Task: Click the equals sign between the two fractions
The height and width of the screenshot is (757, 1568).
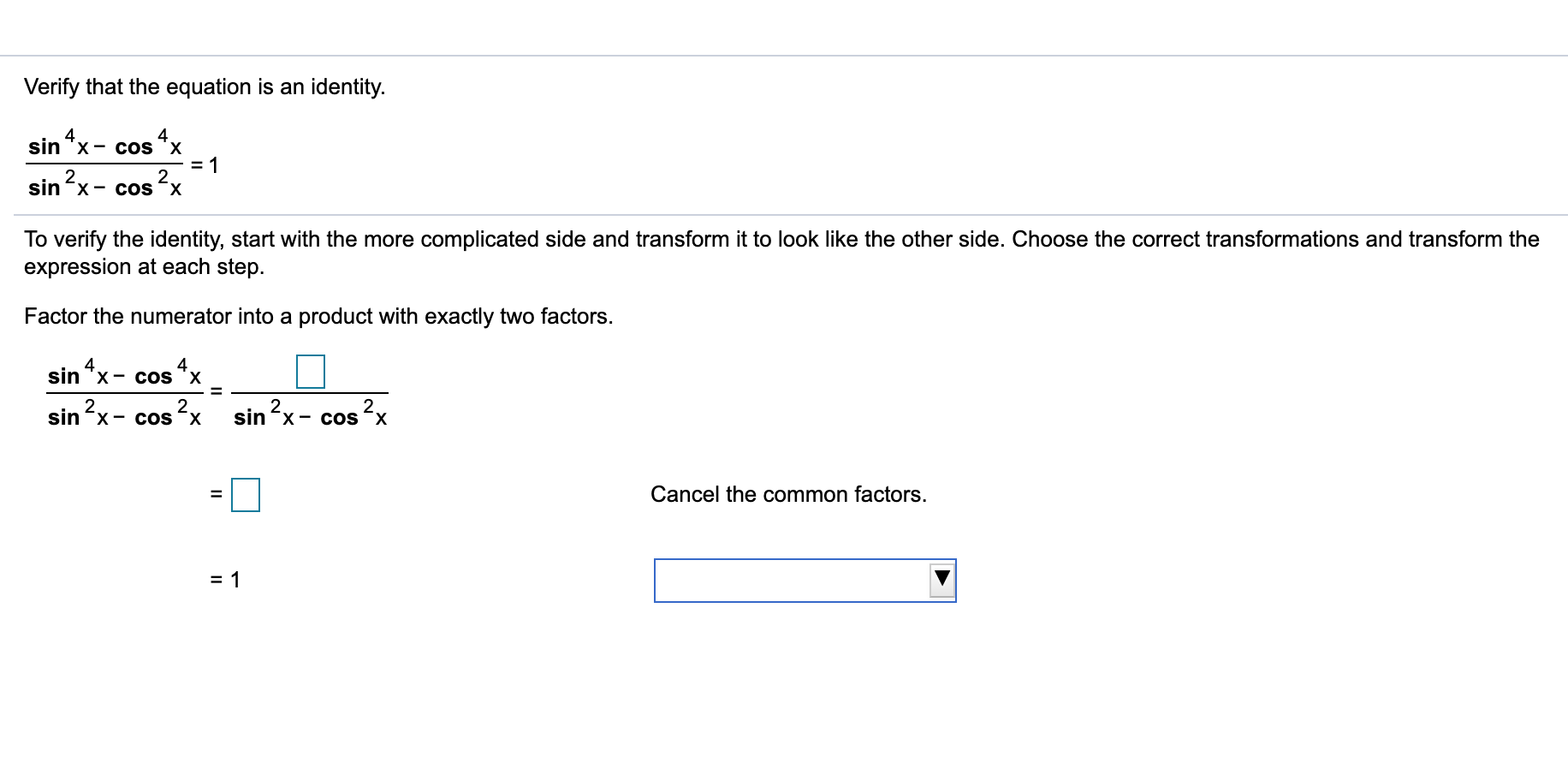Action: coord(217,392)
